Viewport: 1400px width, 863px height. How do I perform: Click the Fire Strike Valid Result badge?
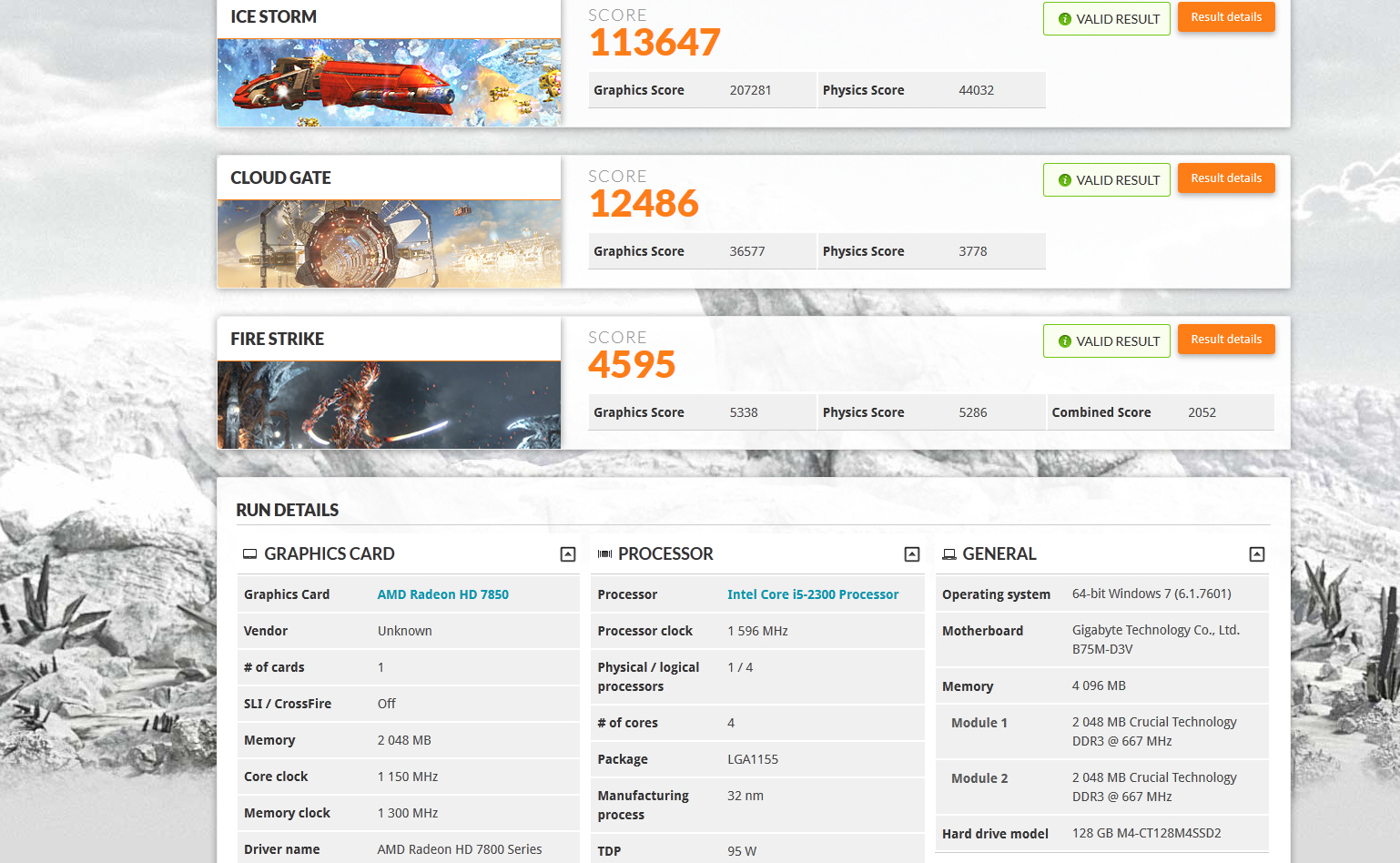pos(1106,341)
